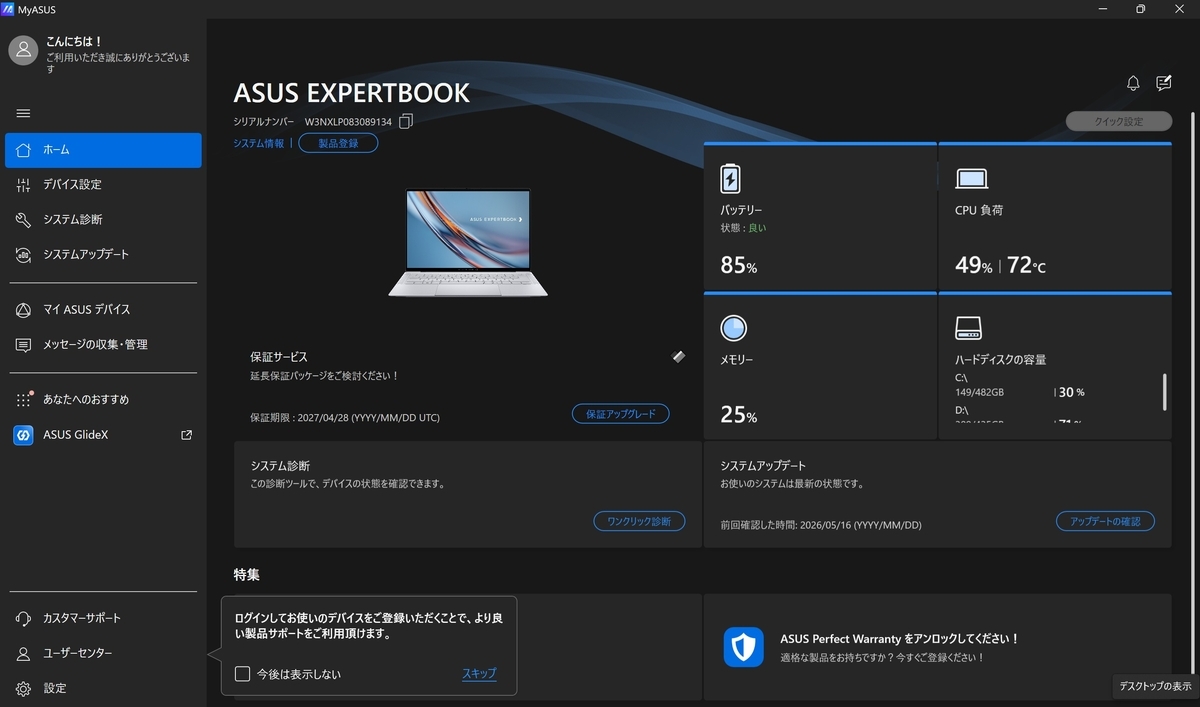The width and height of the screenshot is (1200, 707).
Task: Click the ASUS EXPERTBOOK heading
Action: (x=351, y=93)
